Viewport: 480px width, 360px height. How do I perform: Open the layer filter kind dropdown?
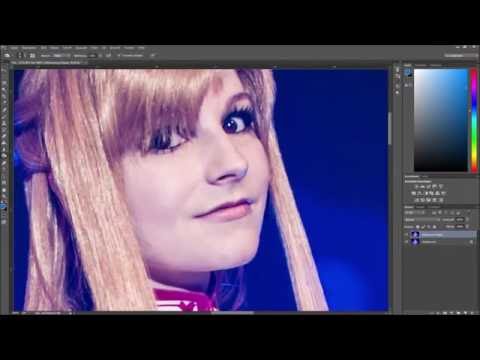(x=414, y=213)
